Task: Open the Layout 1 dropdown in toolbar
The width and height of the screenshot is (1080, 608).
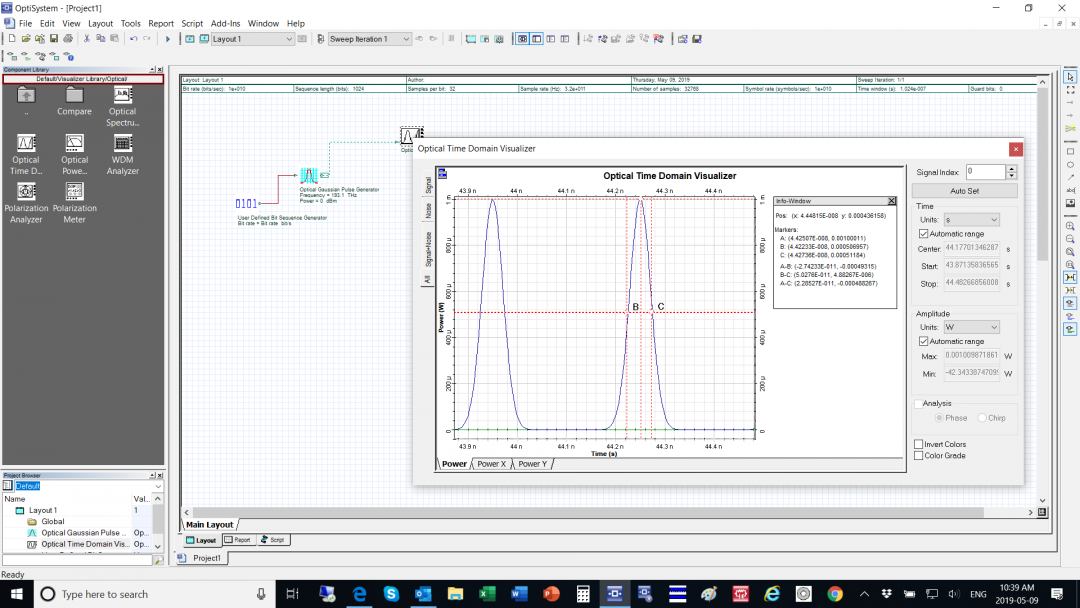Action: [x=289, y=39]
